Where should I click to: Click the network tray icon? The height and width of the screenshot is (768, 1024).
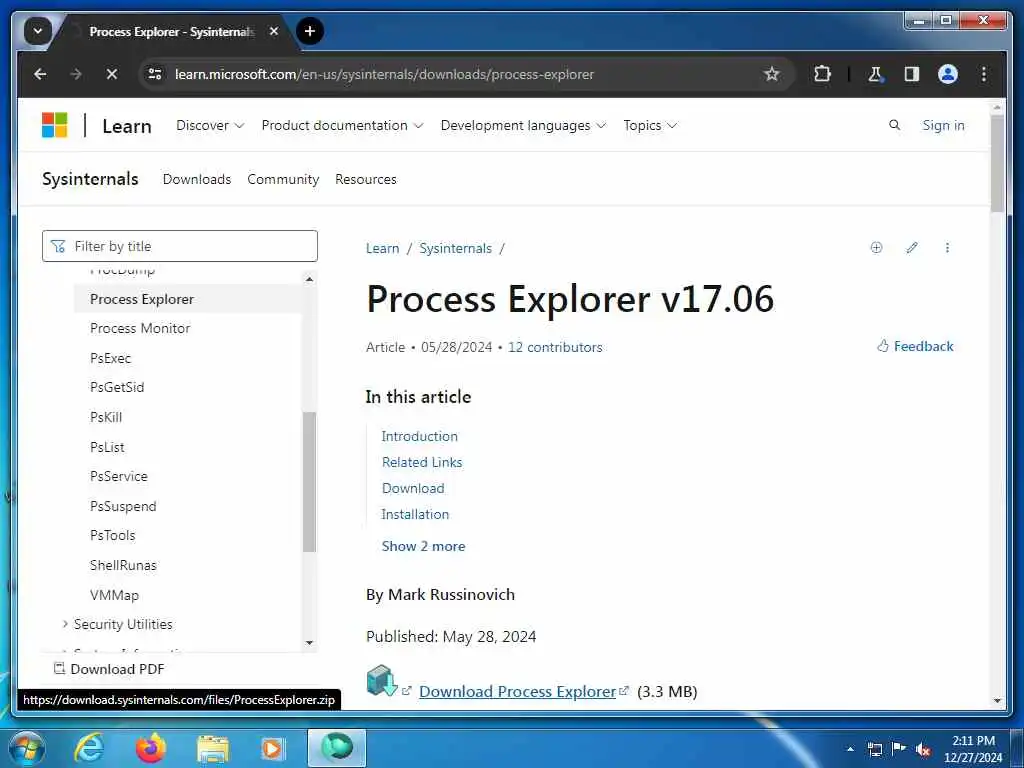tap(874, 750)
